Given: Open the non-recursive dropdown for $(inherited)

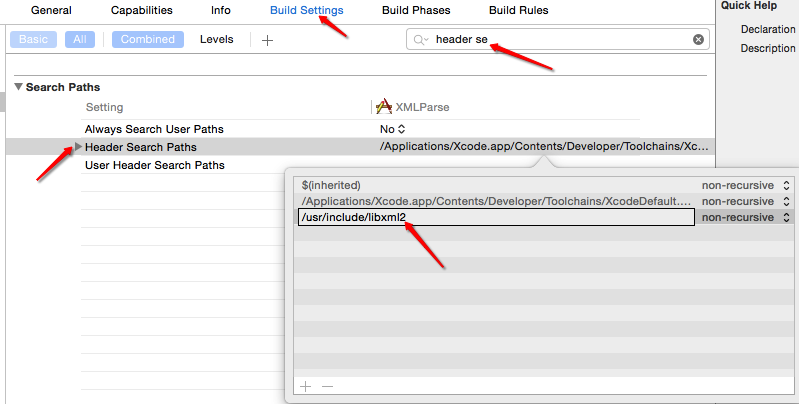Looking at the screenshot, I should (x=745, y=185).
